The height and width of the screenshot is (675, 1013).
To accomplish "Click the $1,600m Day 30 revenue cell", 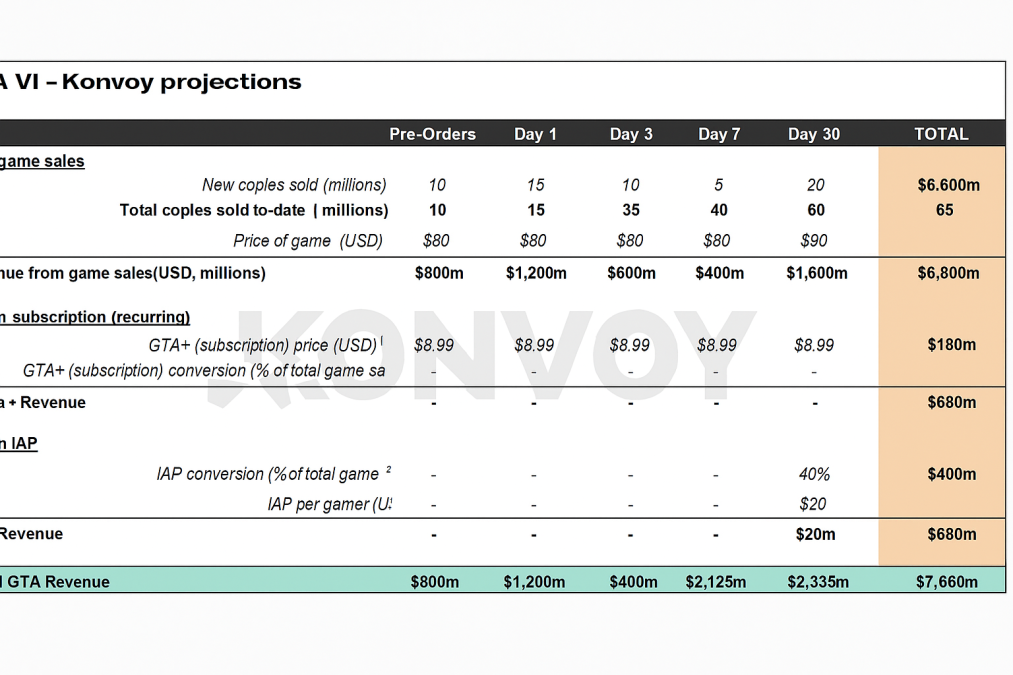I will point(816,273).
